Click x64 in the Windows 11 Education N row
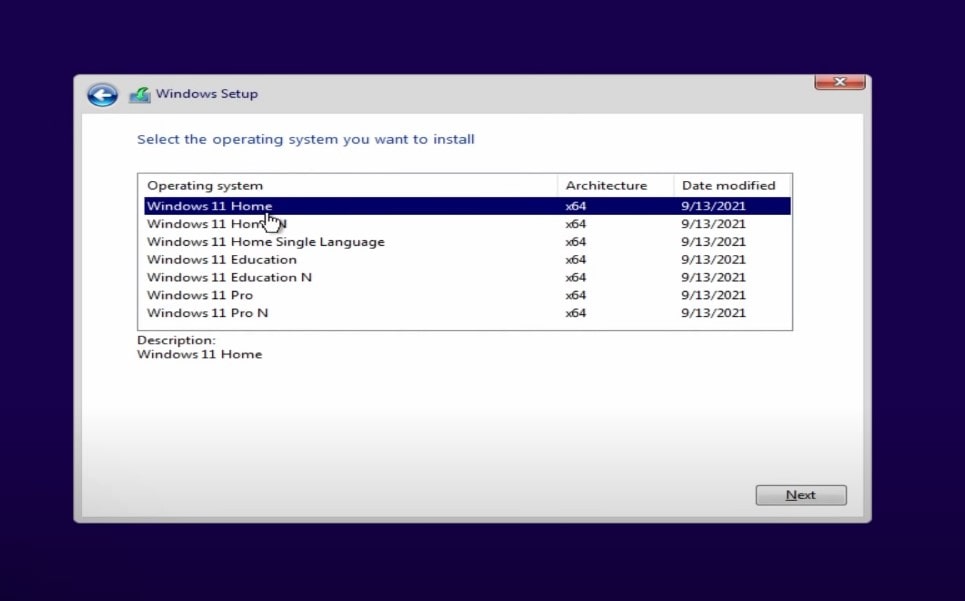 coord(575,277)
